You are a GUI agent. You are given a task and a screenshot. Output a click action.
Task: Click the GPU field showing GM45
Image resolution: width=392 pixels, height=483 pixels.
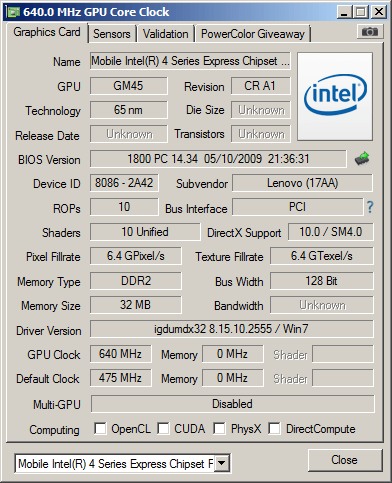128,86
